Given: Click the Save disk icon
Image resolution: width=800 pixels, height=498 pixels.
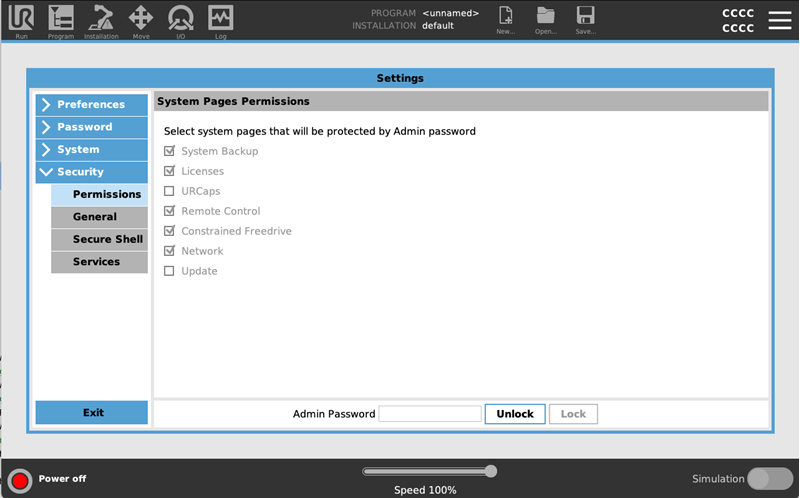Looking at the screenshot, I should click(x=585, y=15).
